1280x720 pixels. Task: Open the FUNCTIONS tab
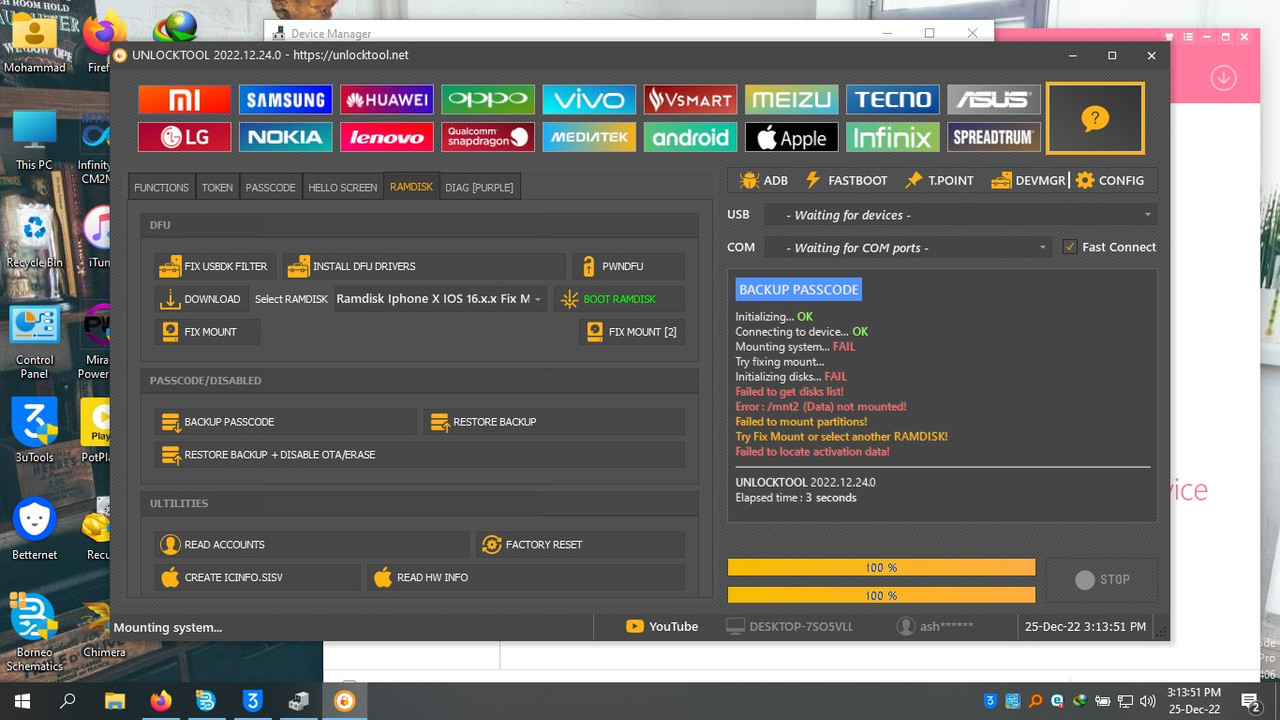(160, 186)
